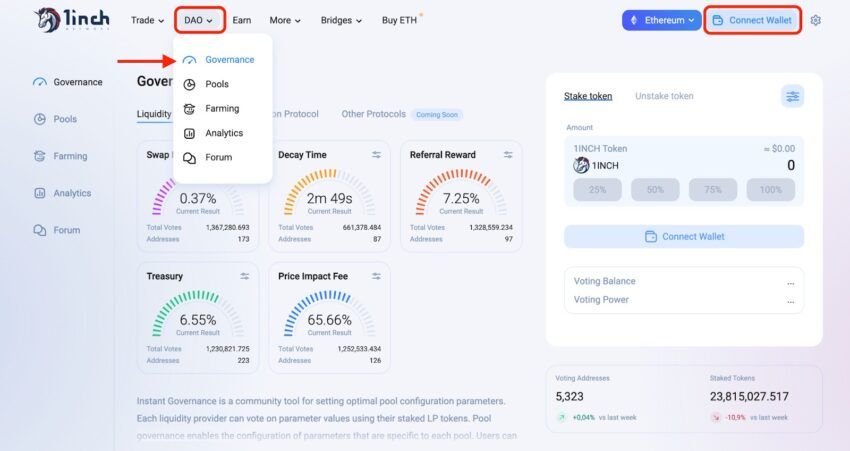Open the settings gear icon
The width and height of the screenshot is (850, 451).
click(815, 20)
